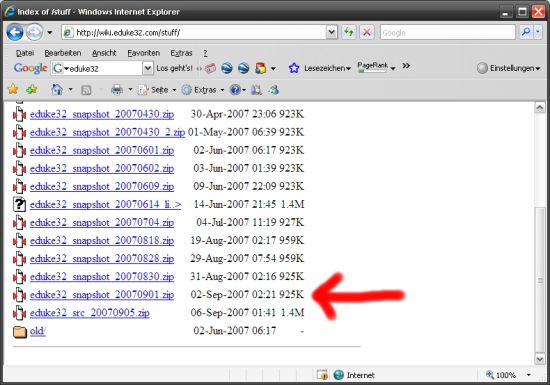
Task: Click the address bar with wiki.eduke32.com URL
Action: click(x=194, y=33)
